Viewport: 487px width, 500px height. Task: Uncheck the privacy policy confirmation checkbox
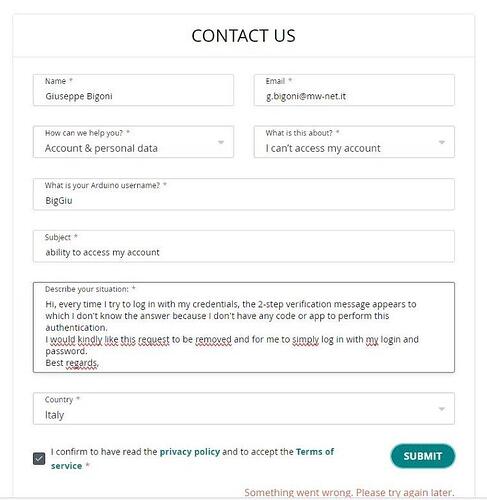click(39, 459)
